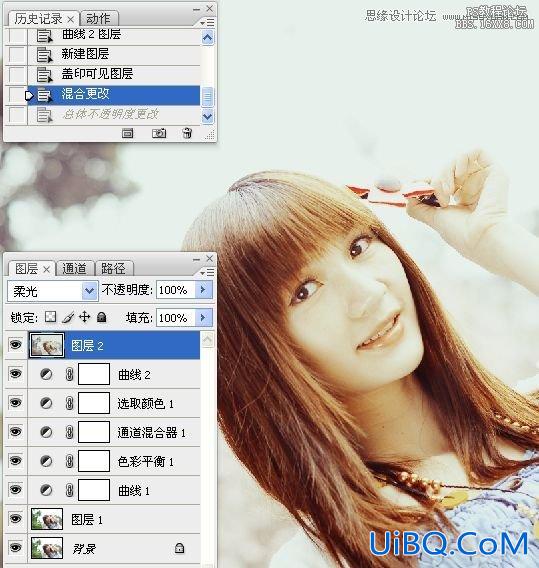The width and height of the screenshot is (539, 568).
Task: Select layer mask of 色彩平衡 1
Action: tap(94, 461)
